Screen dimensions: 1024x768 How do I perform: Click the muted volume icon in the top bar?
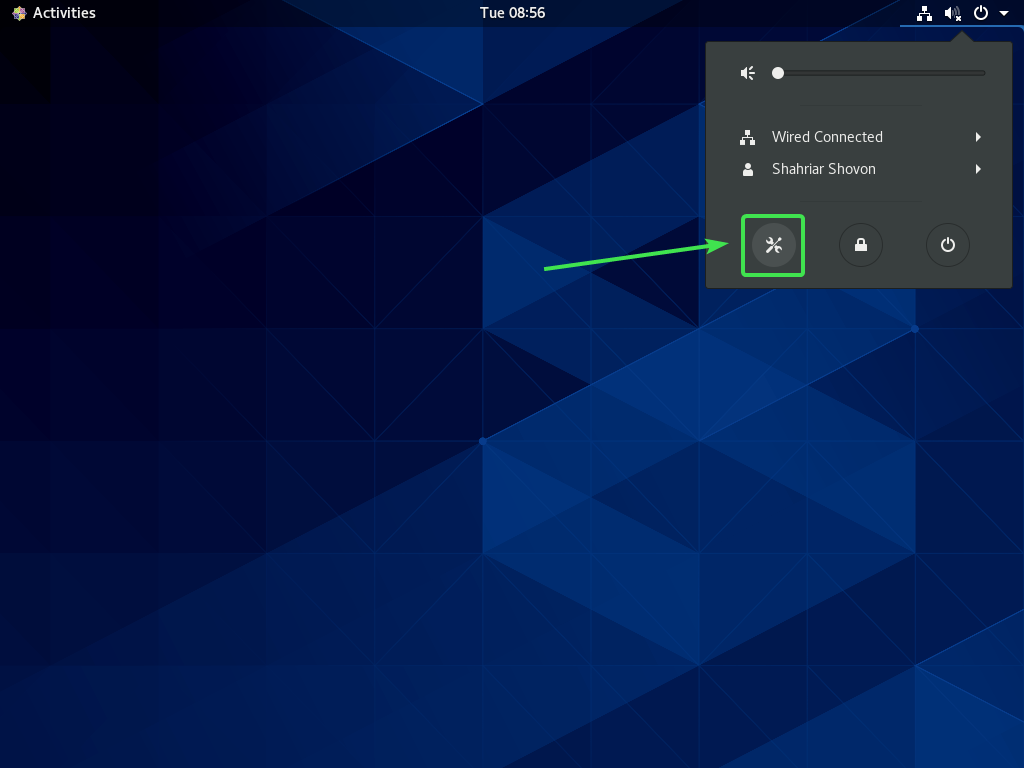click(953, 13)
